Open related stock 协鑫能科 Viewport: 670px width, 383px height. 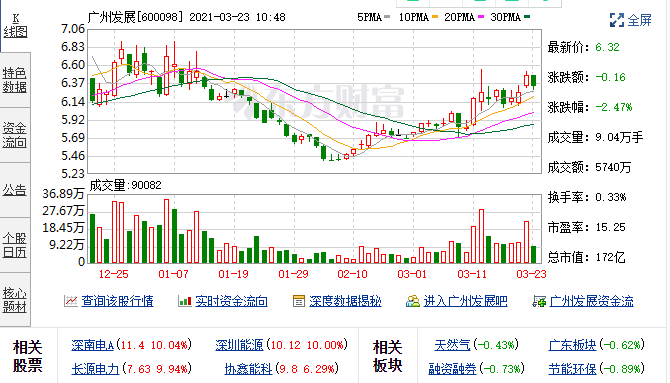(x=248, y=368)
